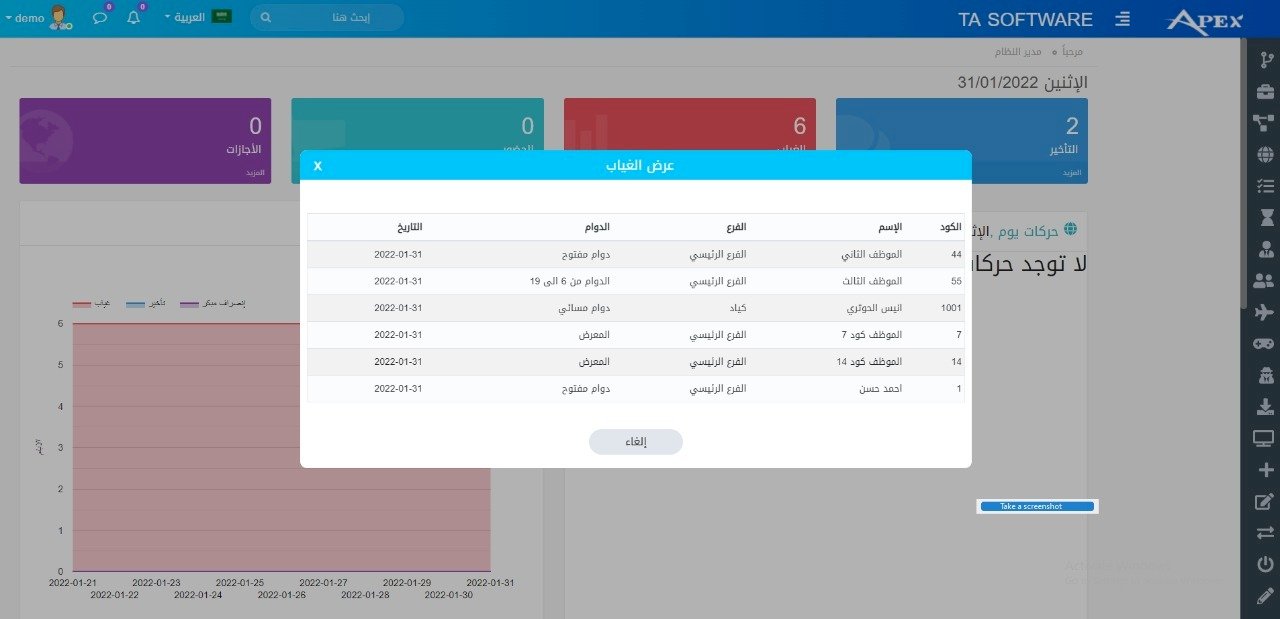The height and width of the screenshot is (619, 1280).
Task: Click the power icon in the sidebar
Action: [x=1264, y=564]
